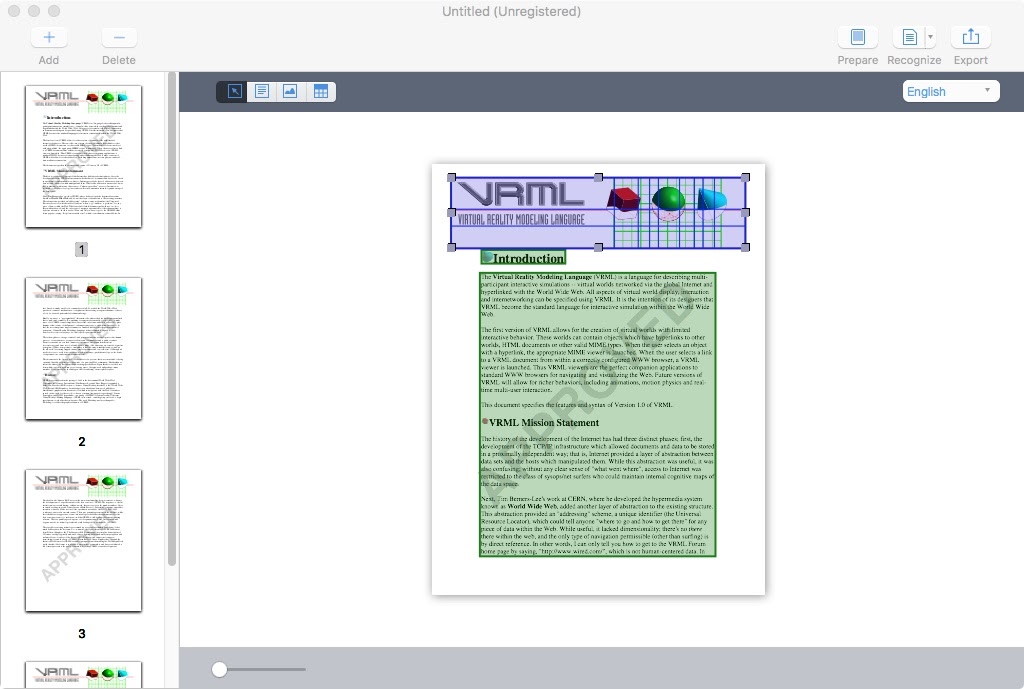The width and height of the screenshot is (1024, 689).
Task: Click the large green body text area
Action: click(598, 414)
